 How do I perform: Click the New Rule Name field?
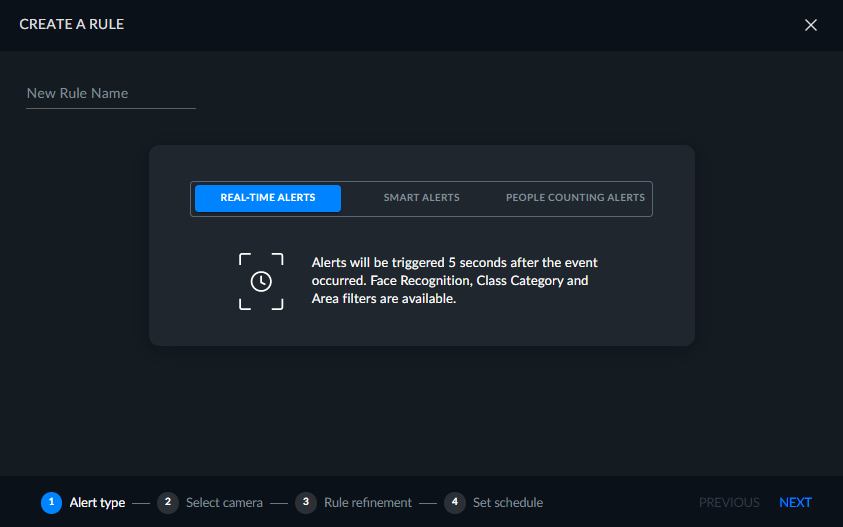click(111, 94)
